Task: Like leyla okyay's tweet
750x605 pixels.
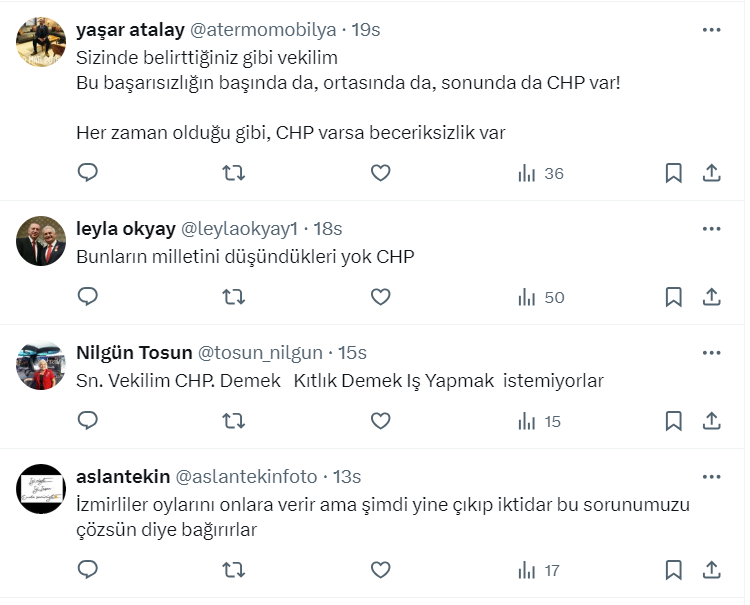Action: pyautogui.click(x=380, y=297)
